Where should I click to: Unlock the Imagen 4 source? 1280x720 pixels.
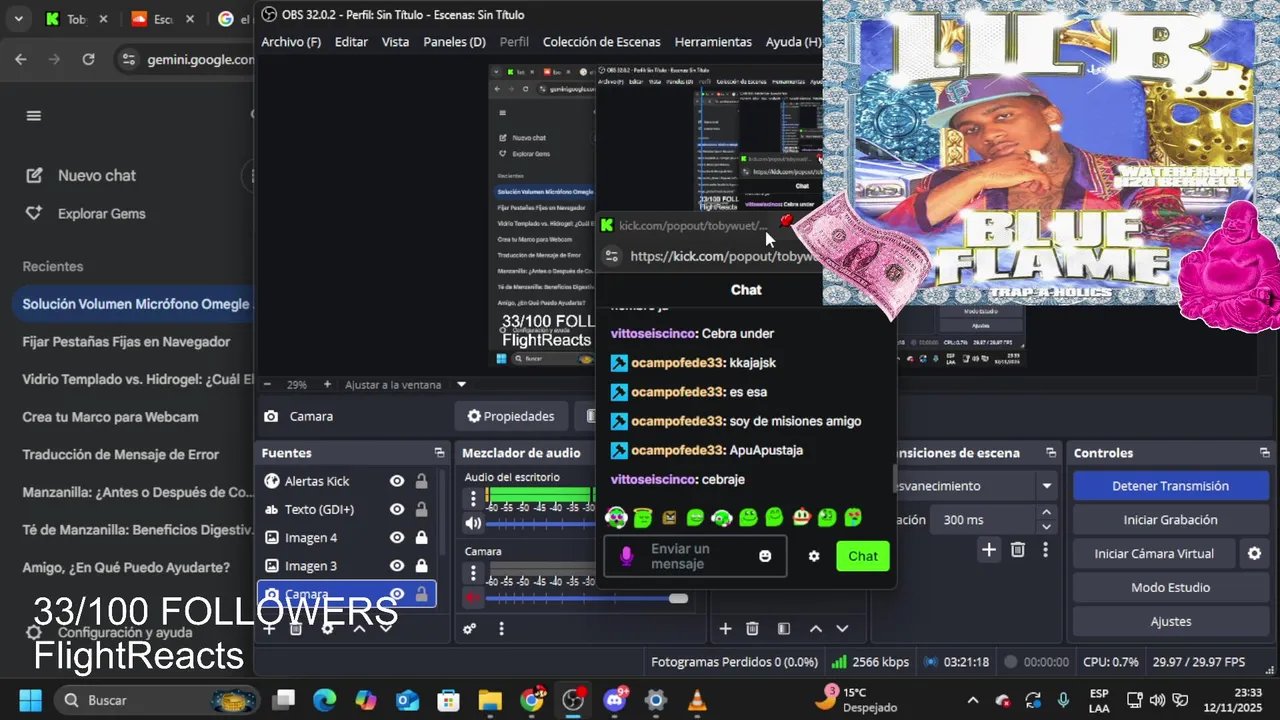421,537
